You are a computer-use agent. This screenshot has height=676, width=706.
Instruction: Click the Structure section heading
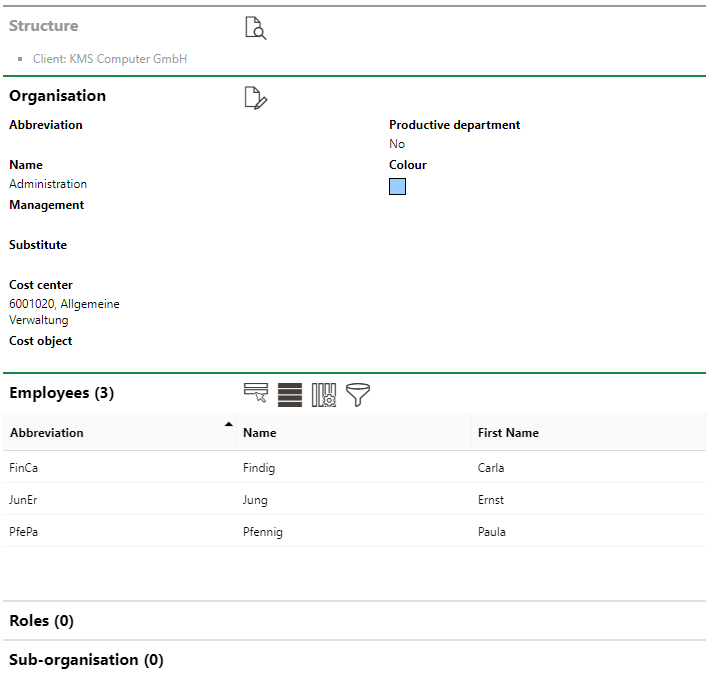pos(43,26)
